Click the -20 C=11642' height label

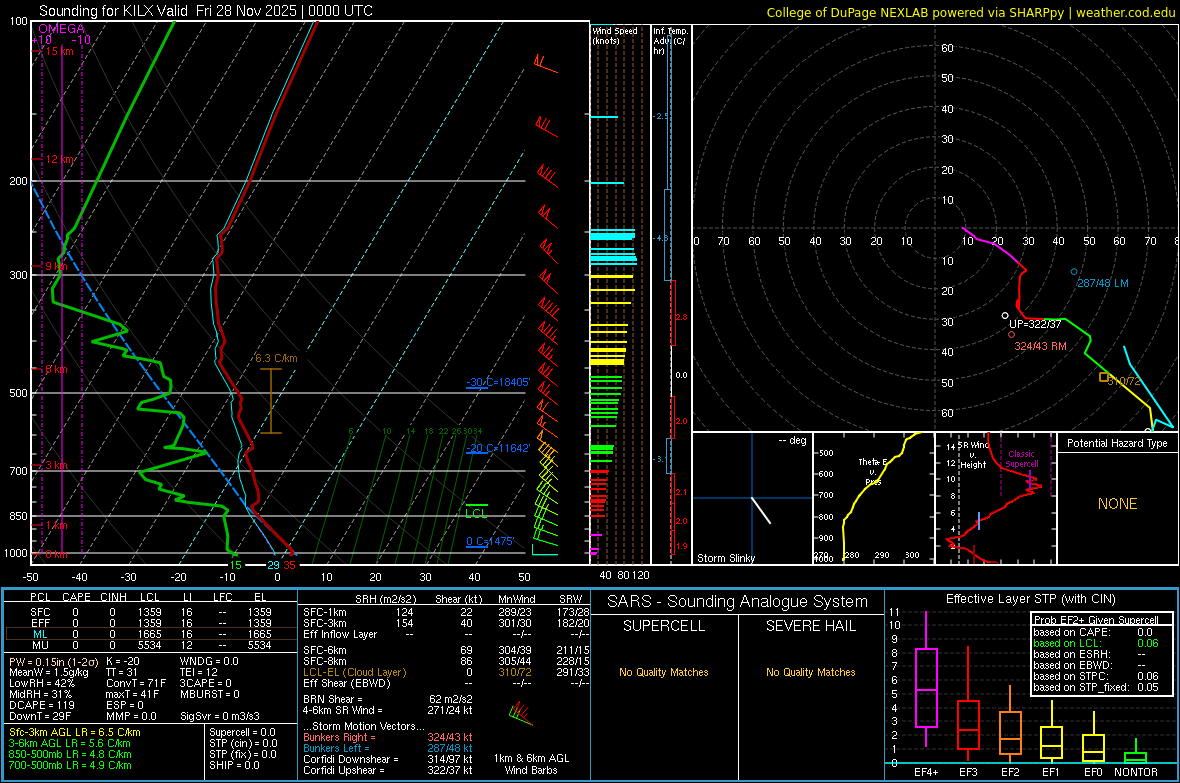coord(498,448)
